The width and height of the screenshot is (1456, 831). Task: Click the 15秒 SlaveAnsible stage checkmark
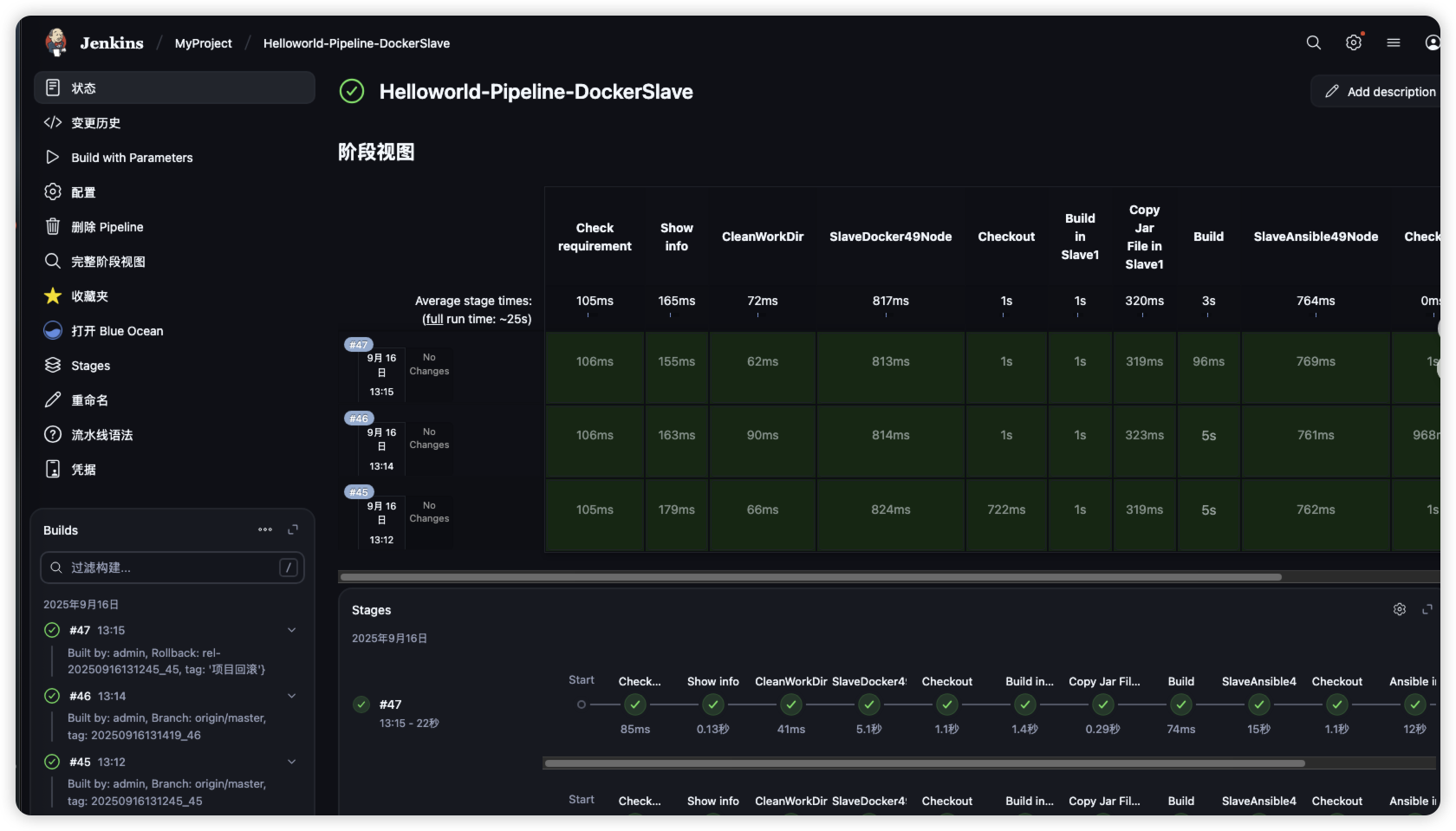1259,704
